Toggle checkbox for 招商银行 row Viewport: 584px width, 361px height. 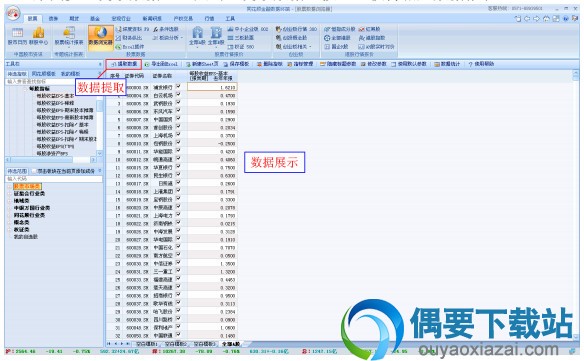coord(178,295)
